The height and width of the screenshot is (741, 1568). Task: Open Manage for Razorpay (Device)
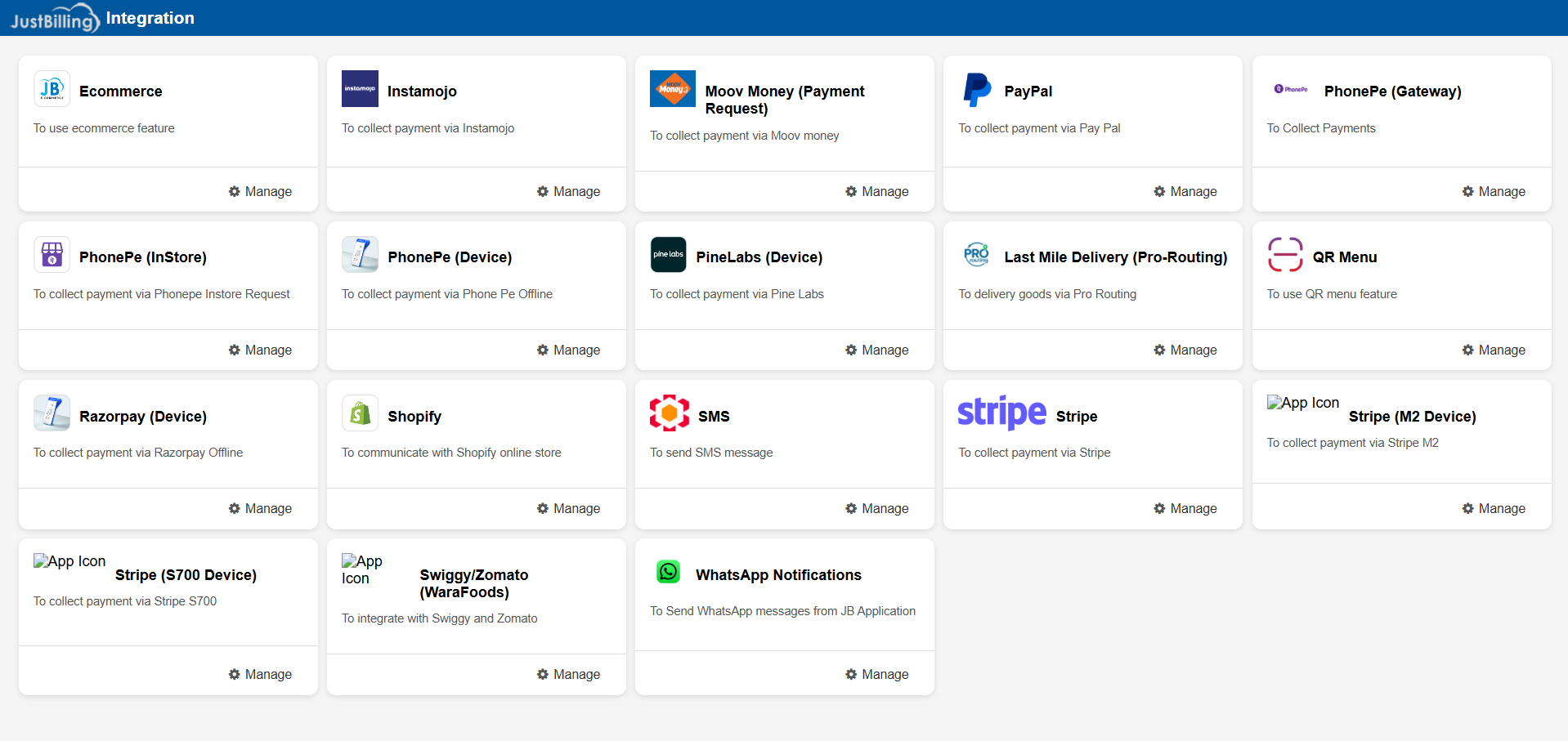coord(260,508)
